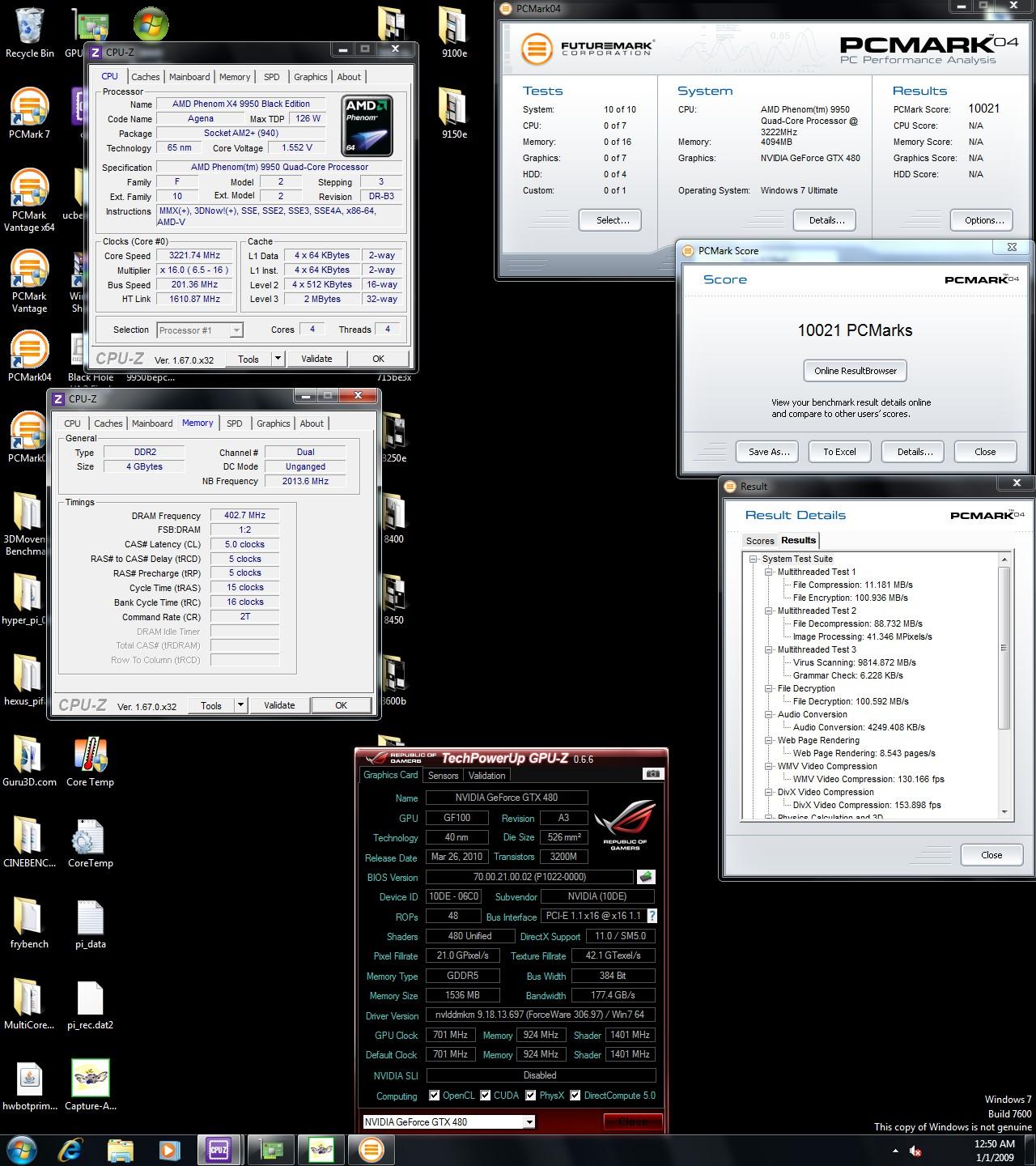
Task: Open the MultiCore folder icon
Action: click(x=29, y=1004)
